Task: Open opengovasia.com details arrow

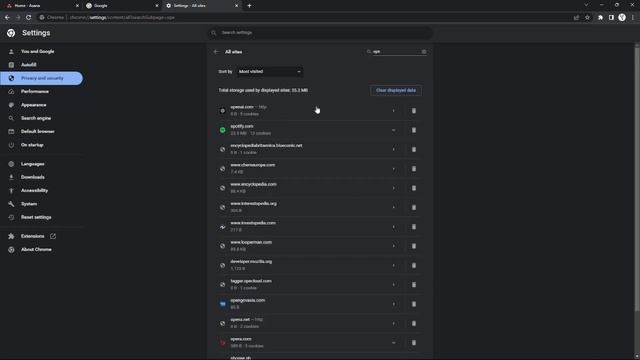Action: [393, 304]
